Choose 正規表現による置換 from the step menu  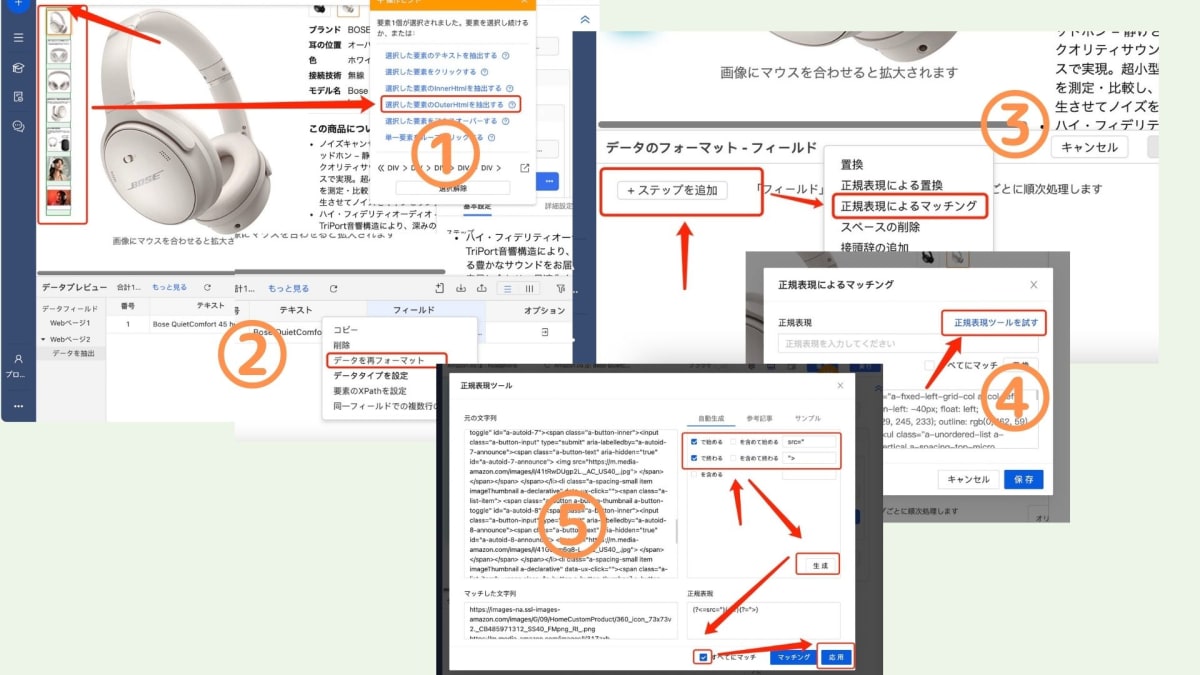(891, 185)
